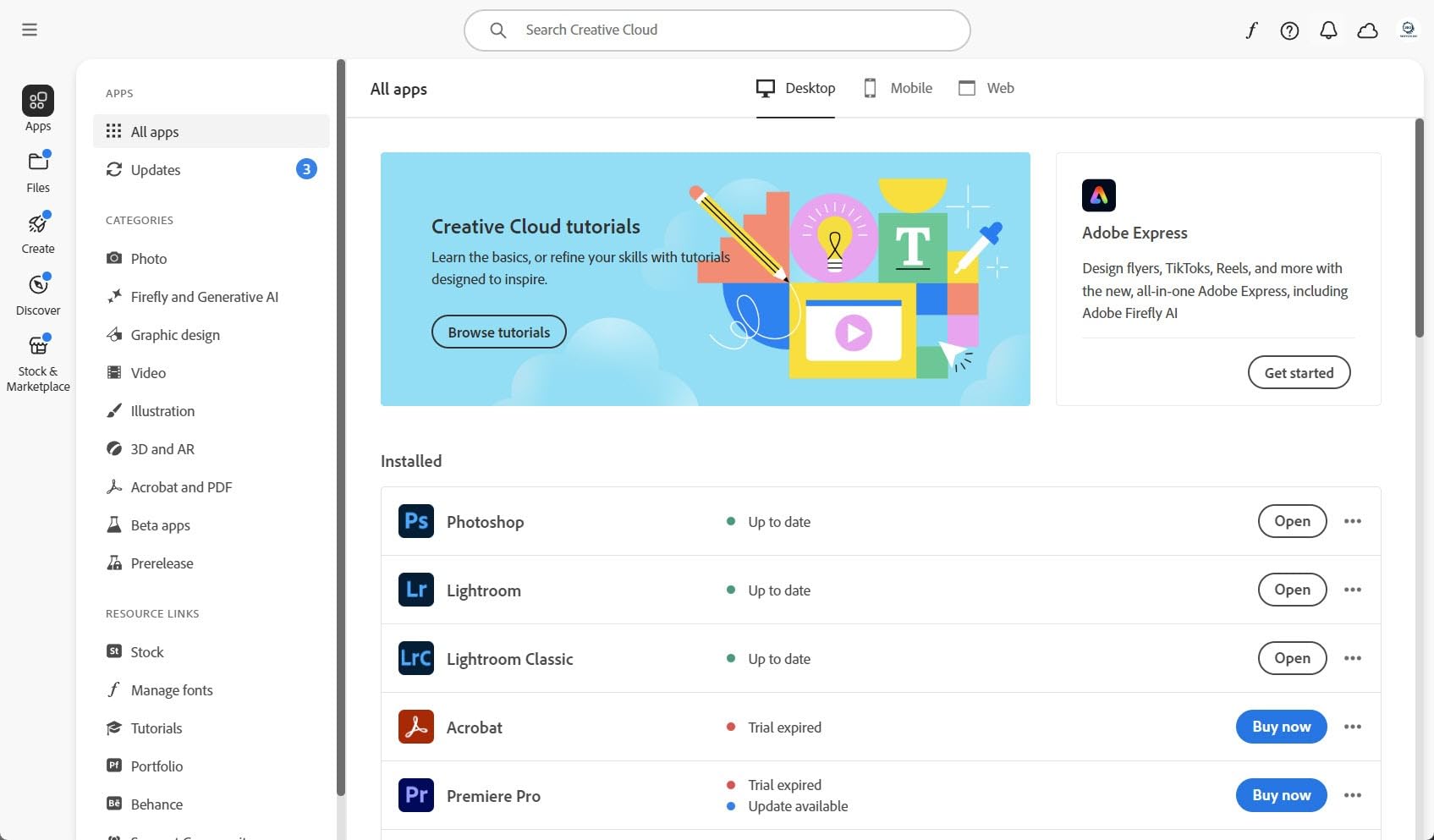Open the hamburger menu icon
This screenshot has width=1434, height=840.
tap(30, 30)
